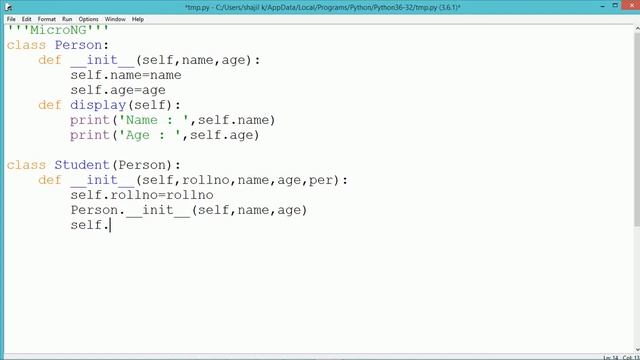Click the Student __init__ definition with rollno
This screenshot has height=360, width=640.
pos(193,180)
